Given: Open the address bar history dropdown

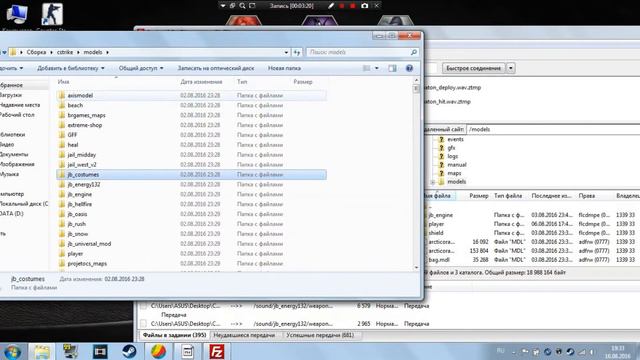Looking at the screenshot, I should pos(286,52).
